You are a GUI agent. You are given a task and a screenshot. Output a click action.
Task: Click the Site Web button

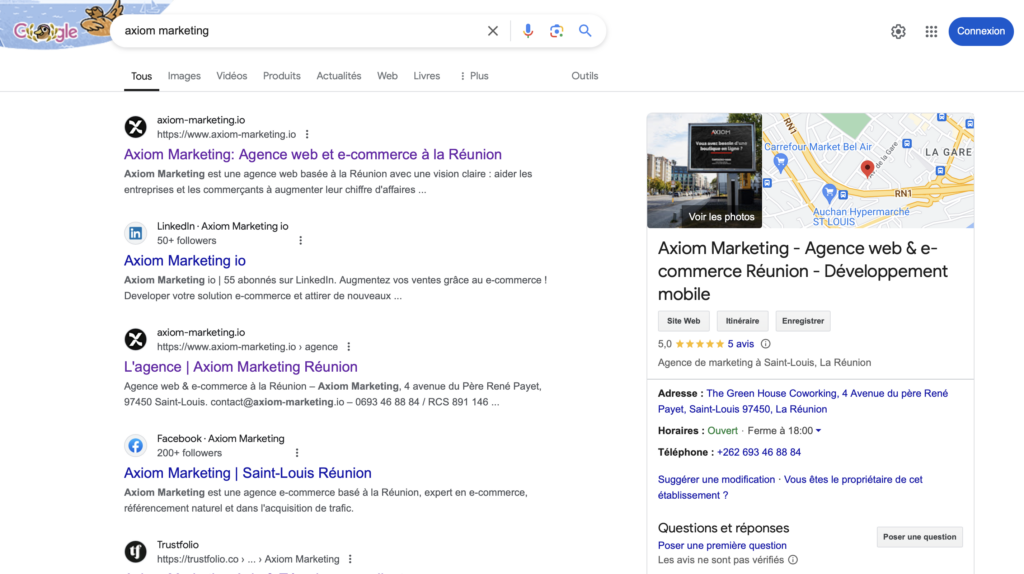pos(683,321)
